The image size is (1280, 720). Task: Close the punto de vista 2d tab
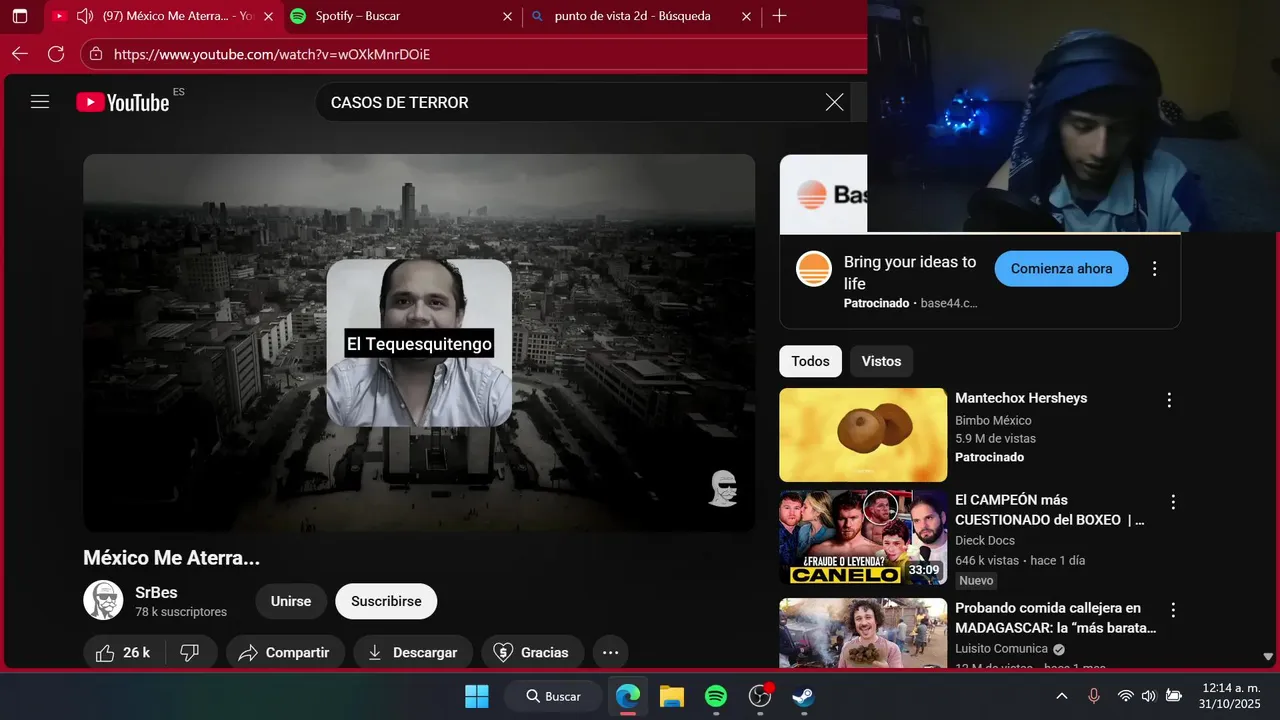746,16
